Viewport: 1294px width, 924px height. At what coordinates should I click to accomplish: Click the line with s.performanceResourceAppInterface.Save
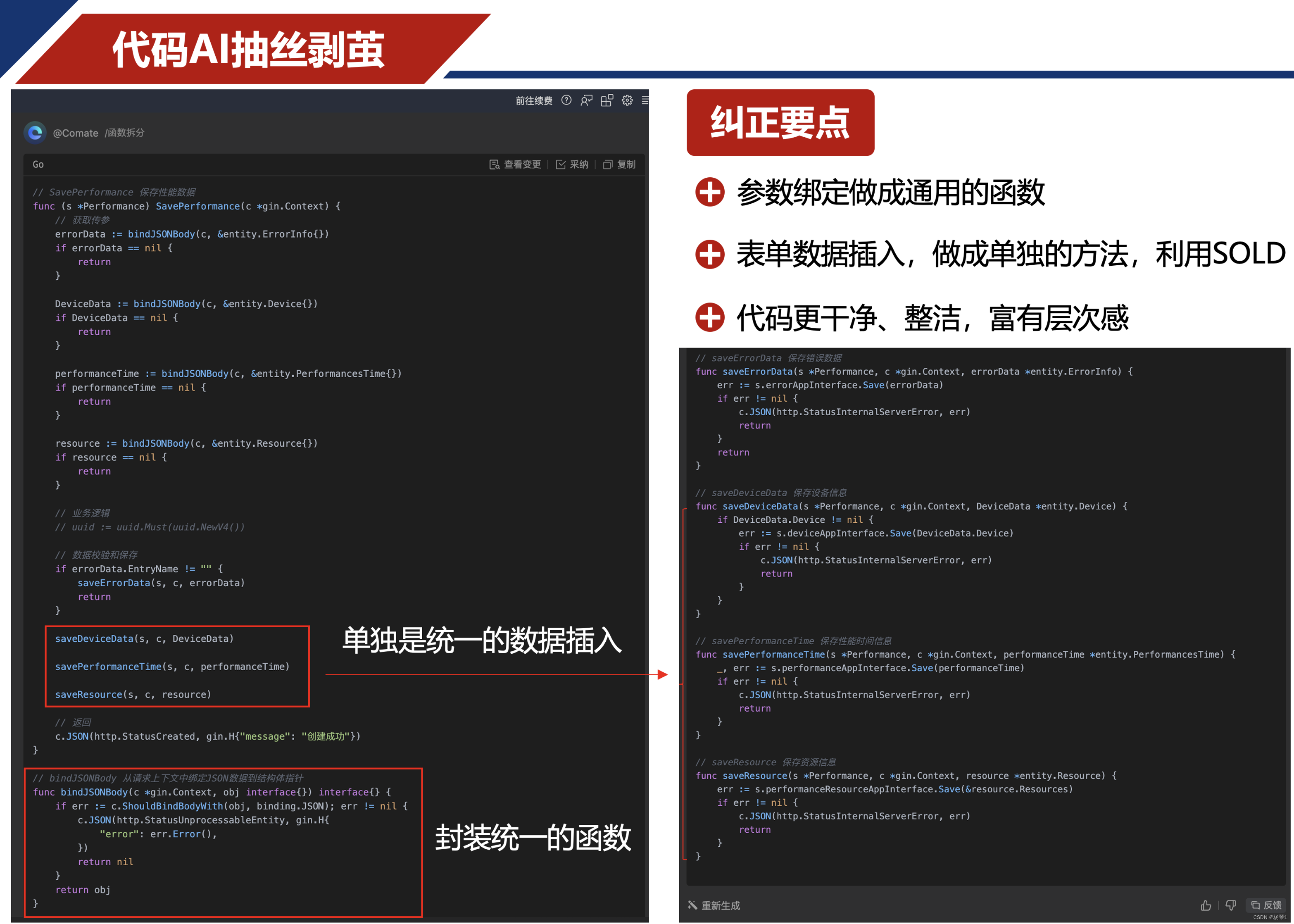895,789
